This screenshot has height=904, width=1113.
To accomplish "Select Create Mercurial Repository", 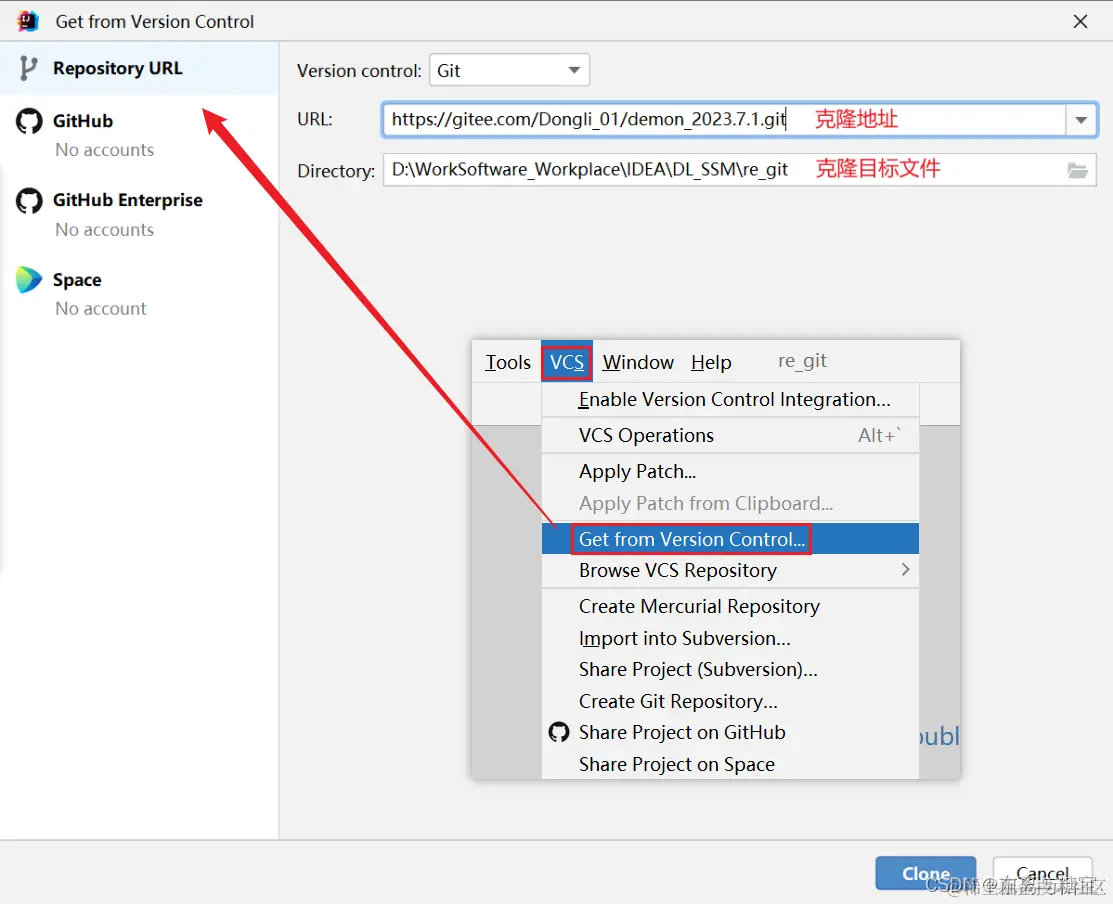I will click(730, 606).
